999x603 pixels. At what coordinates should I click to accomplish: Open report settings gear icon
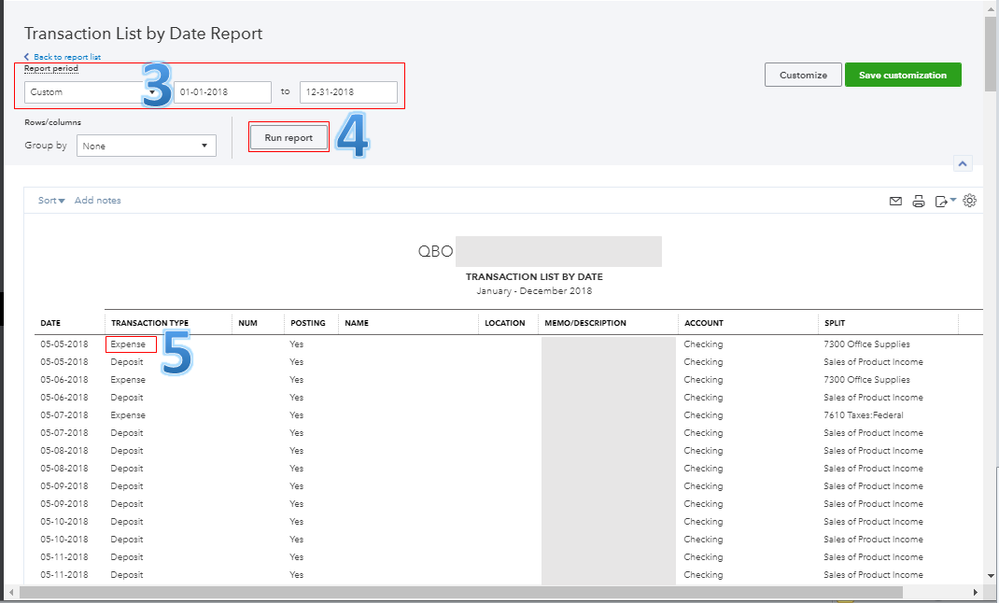(969, 201)
